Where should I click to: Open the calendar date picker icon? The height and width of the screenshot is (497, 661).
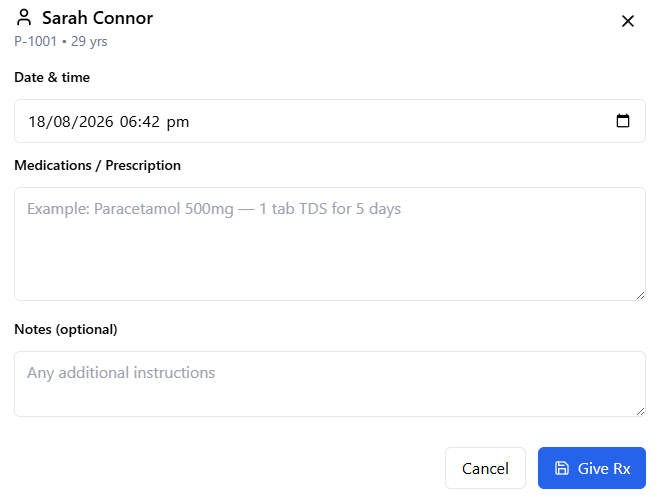click(x=623, y=121)
